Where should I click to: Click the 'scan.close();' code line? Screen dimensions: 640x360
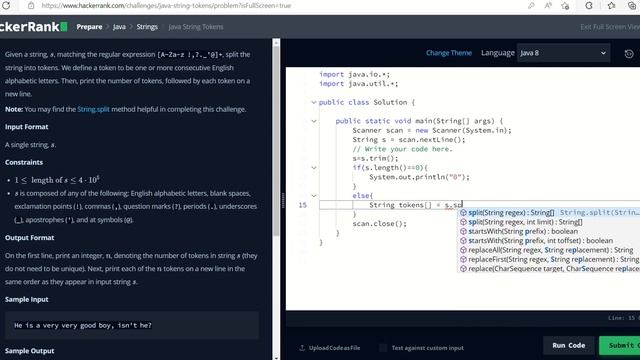click(380, 224)
